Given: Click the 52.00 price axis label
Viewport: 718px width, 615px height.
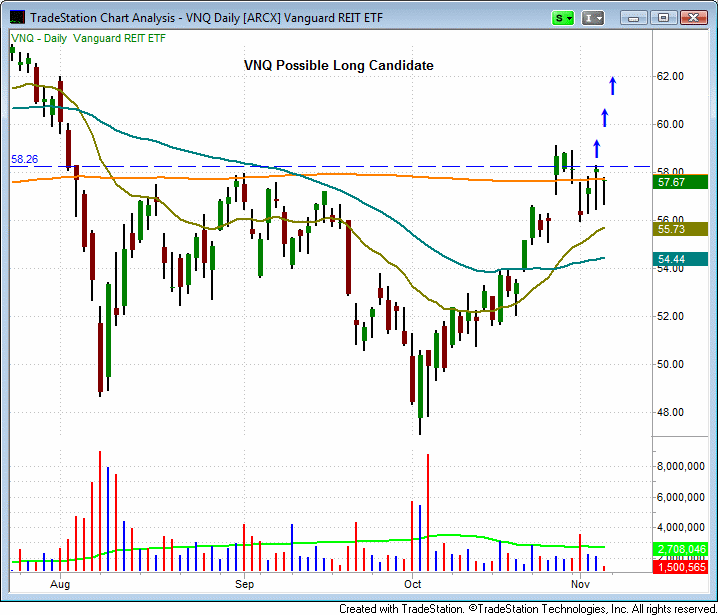Looking at the screenshot, I should click(670, 316).
